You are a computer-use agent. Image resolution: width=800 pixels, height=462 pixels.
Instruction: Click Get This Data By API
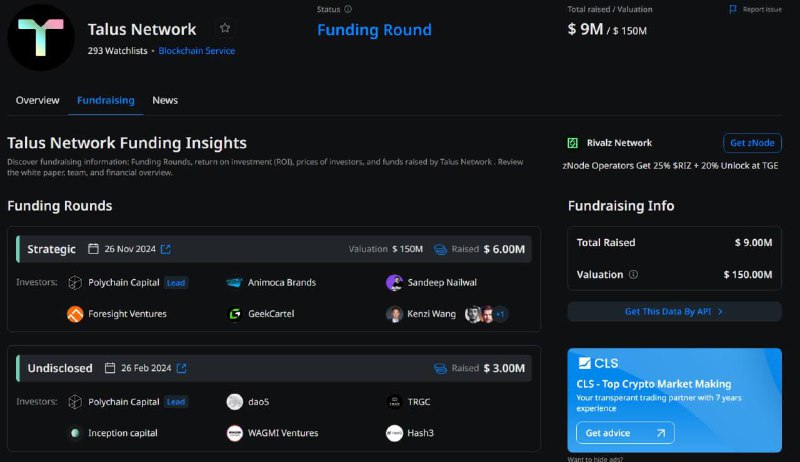coord(674,312)
